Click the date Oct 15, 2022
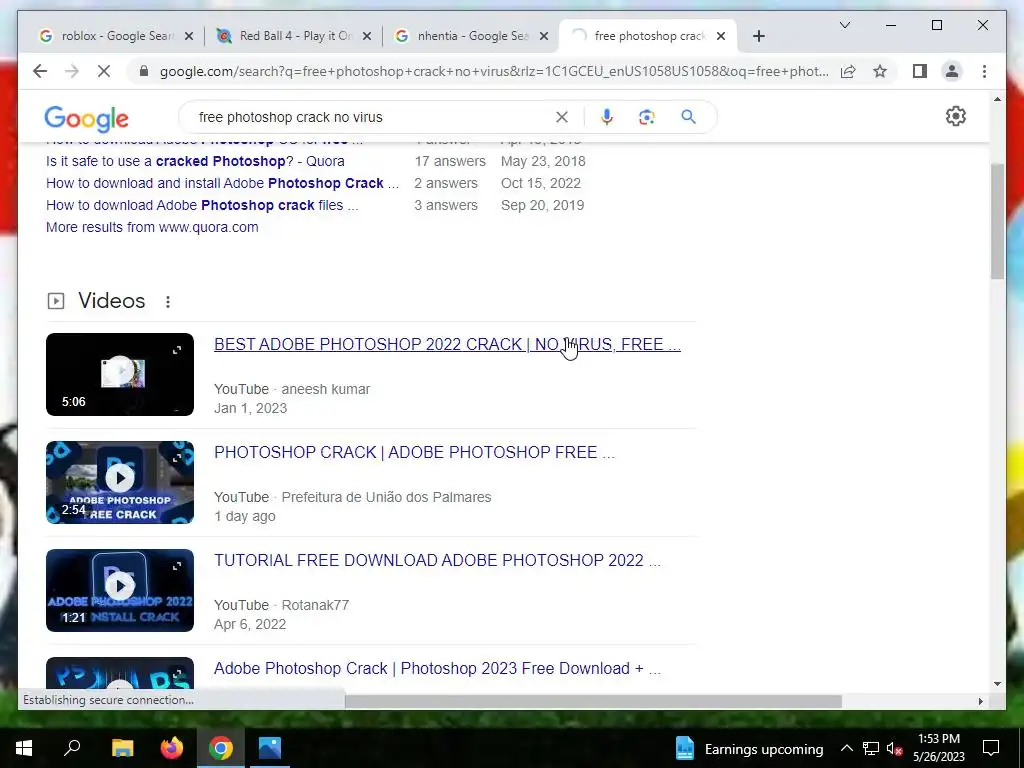1024x768 pixels. click(541, 184)
